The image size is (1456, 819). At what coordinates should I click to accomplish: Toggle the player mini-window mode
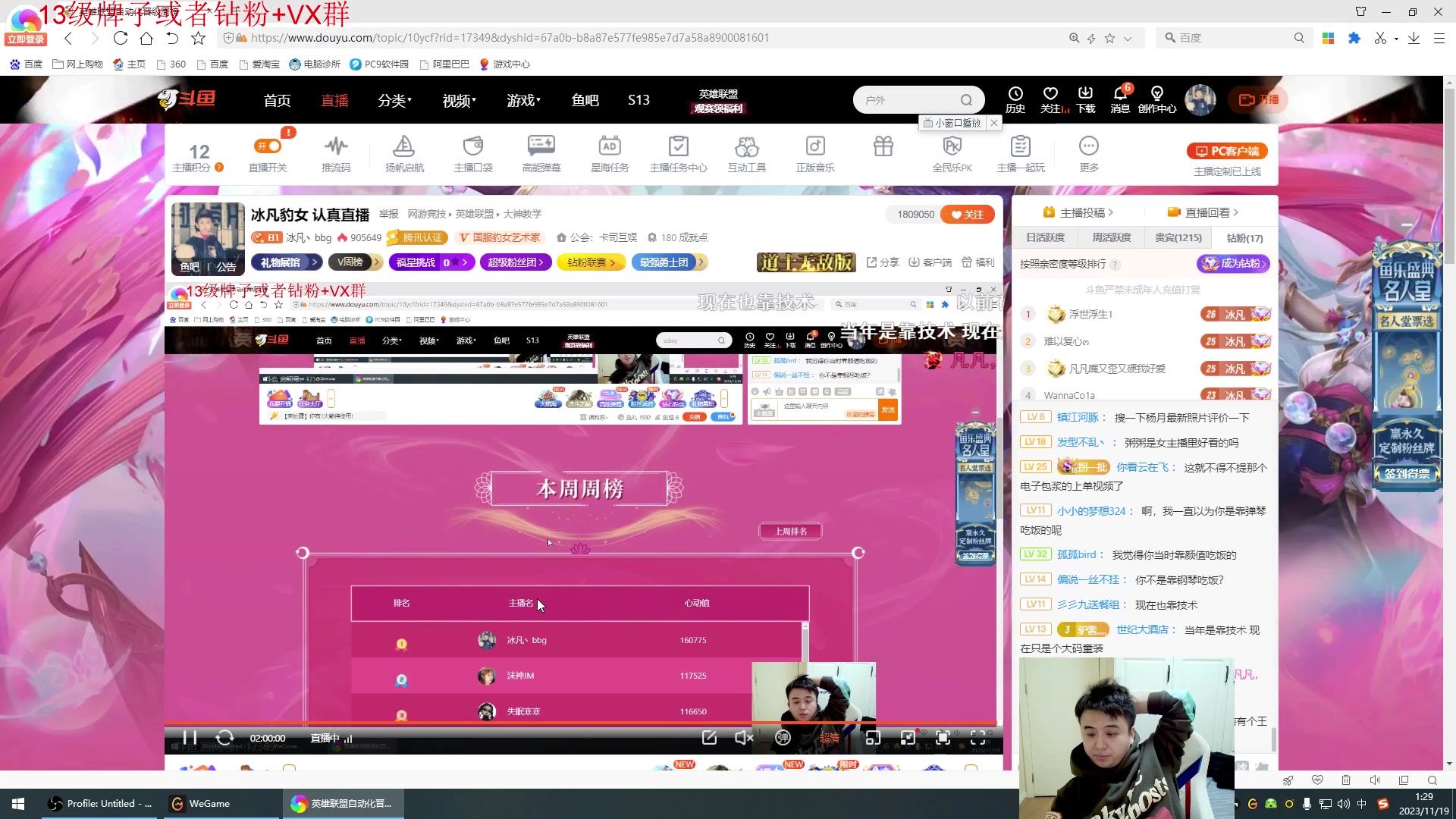873,738
